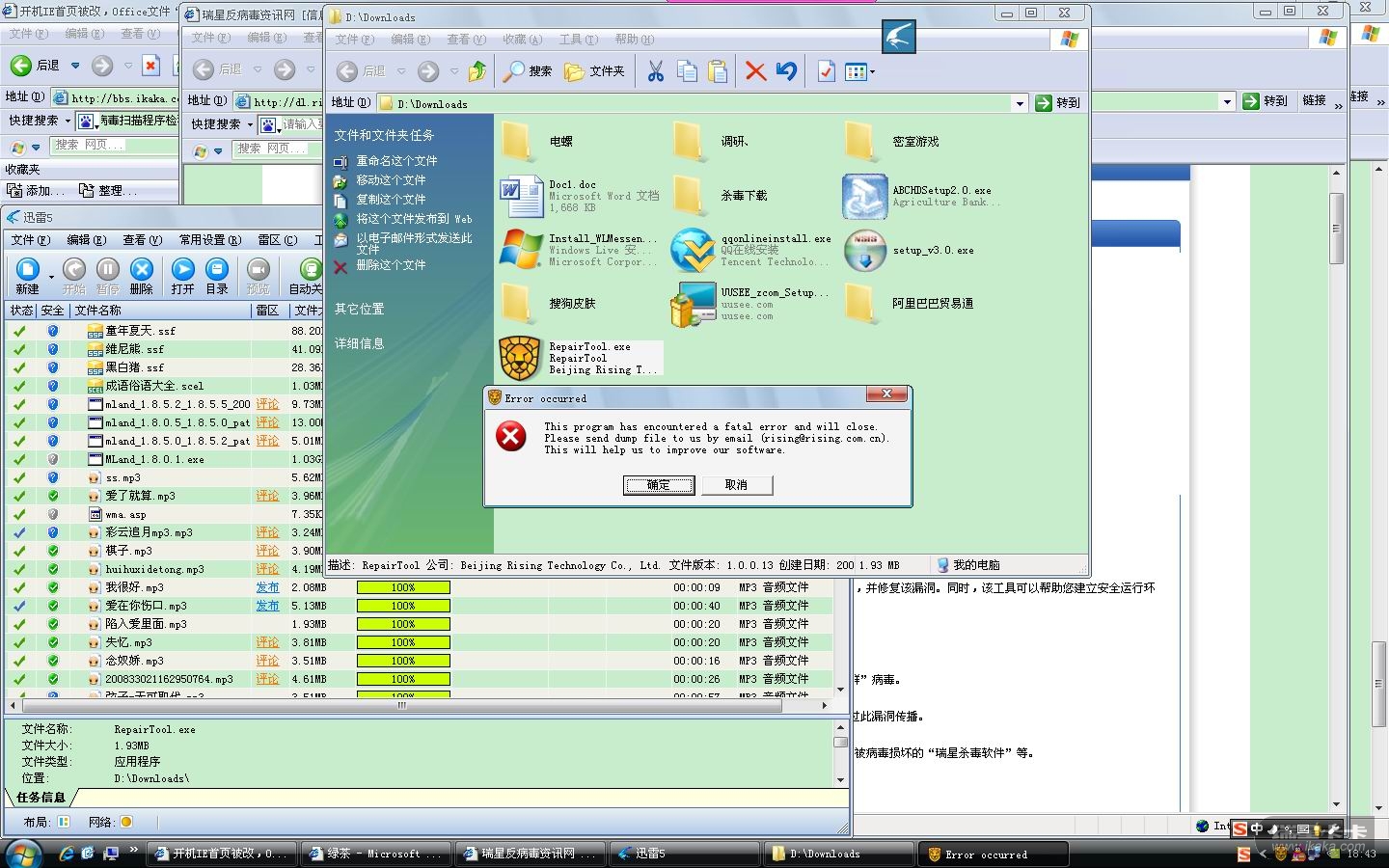Toggle the 文件夹 folders pane in Explorer toolbar
The image size is (1389, 868).
pos(594,71)
